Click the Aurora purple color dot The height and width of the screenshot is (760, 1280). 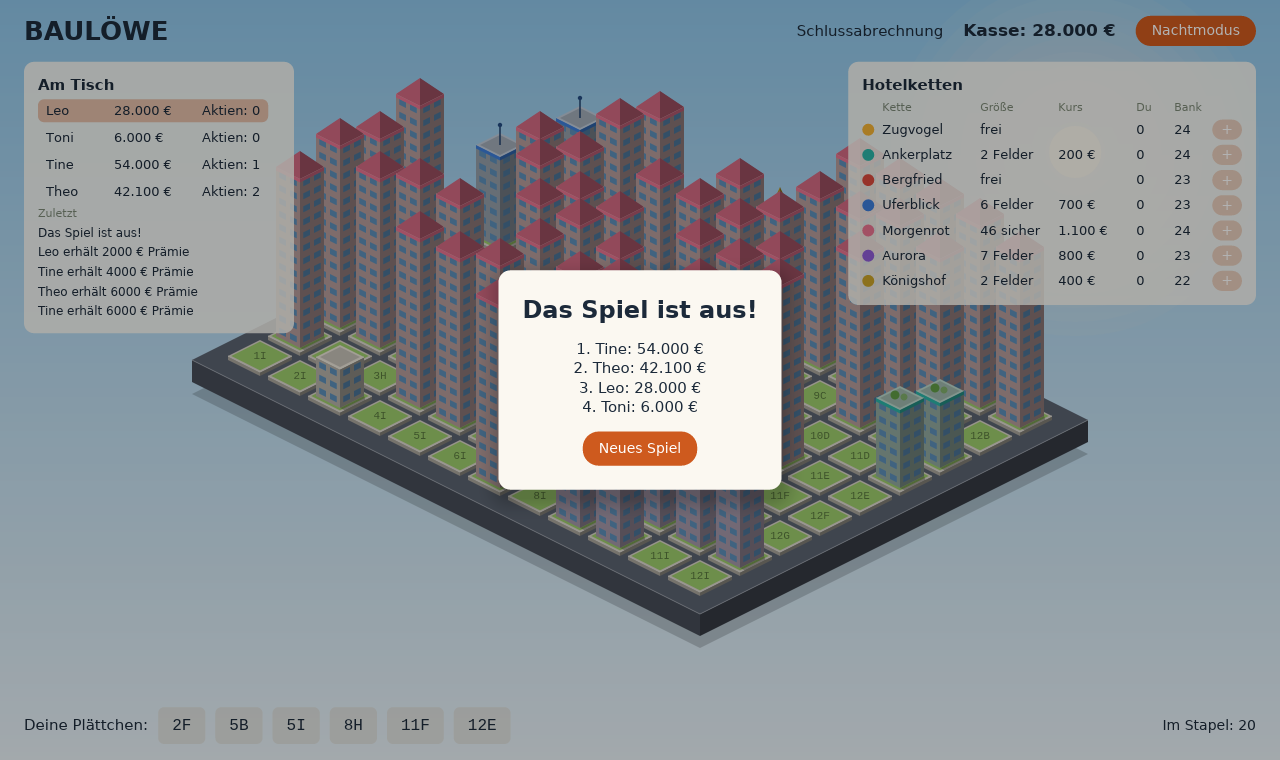pyautogui.click(x=868, y=255)
